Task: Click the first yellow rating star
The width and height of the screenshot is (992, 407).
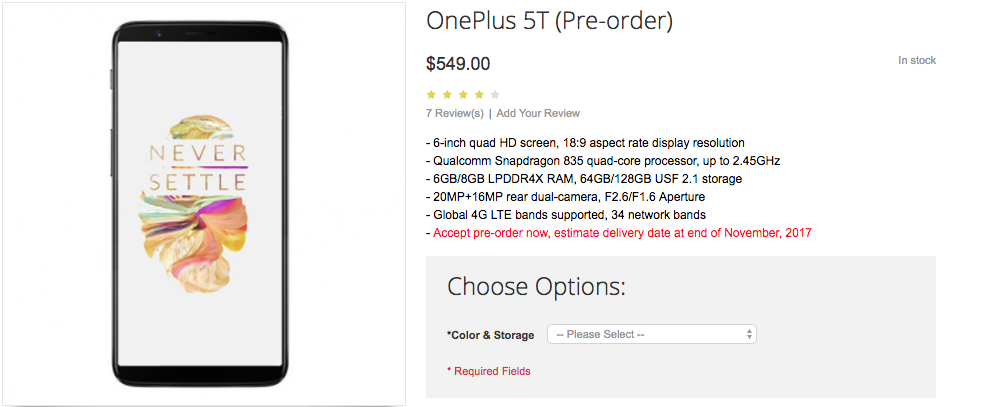Action: pos(431,94)
